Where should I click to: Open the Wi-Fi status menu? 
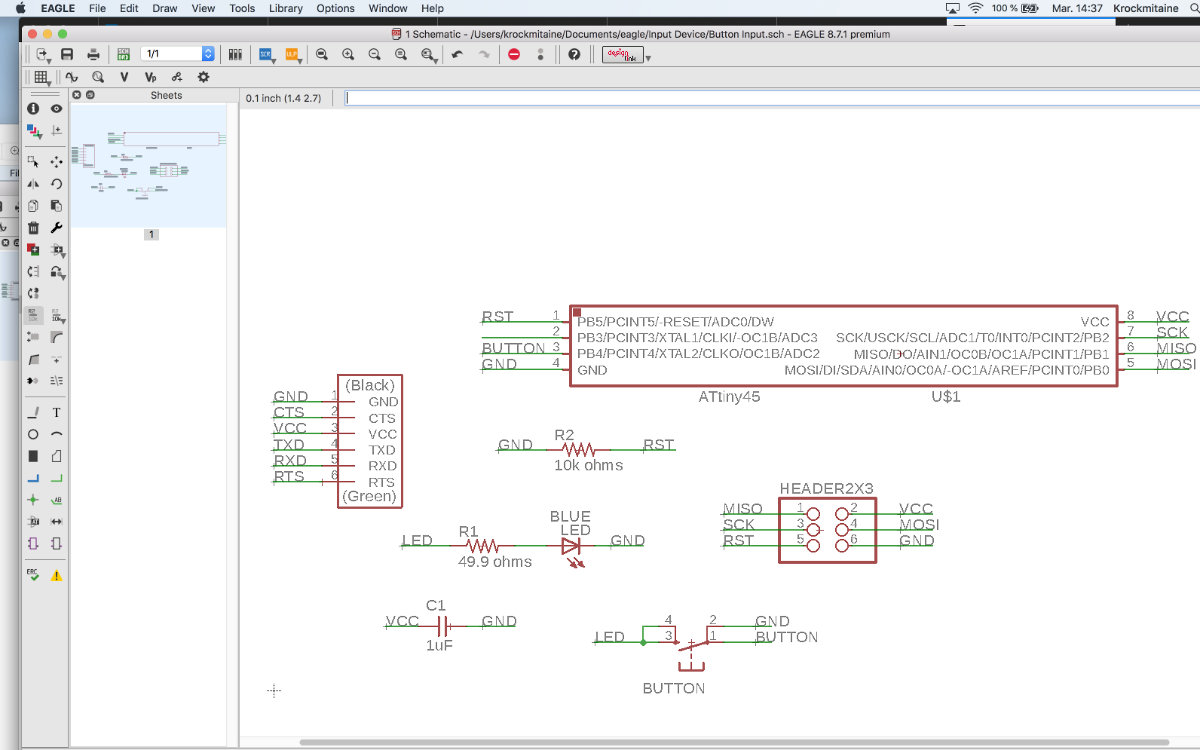975,8
